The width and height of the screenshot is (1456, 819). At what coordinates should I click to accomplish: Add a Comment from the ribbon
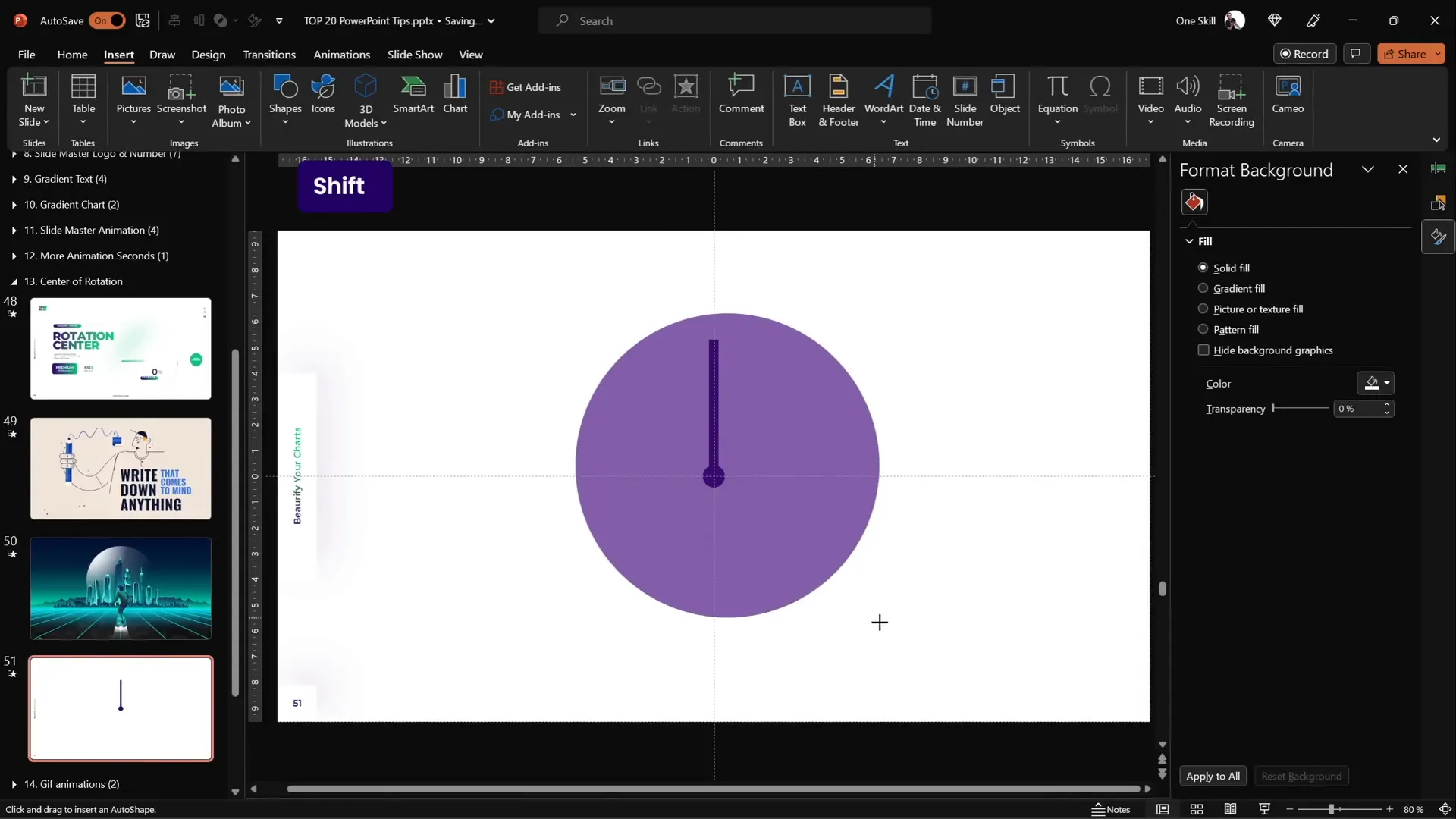point(741,95)
